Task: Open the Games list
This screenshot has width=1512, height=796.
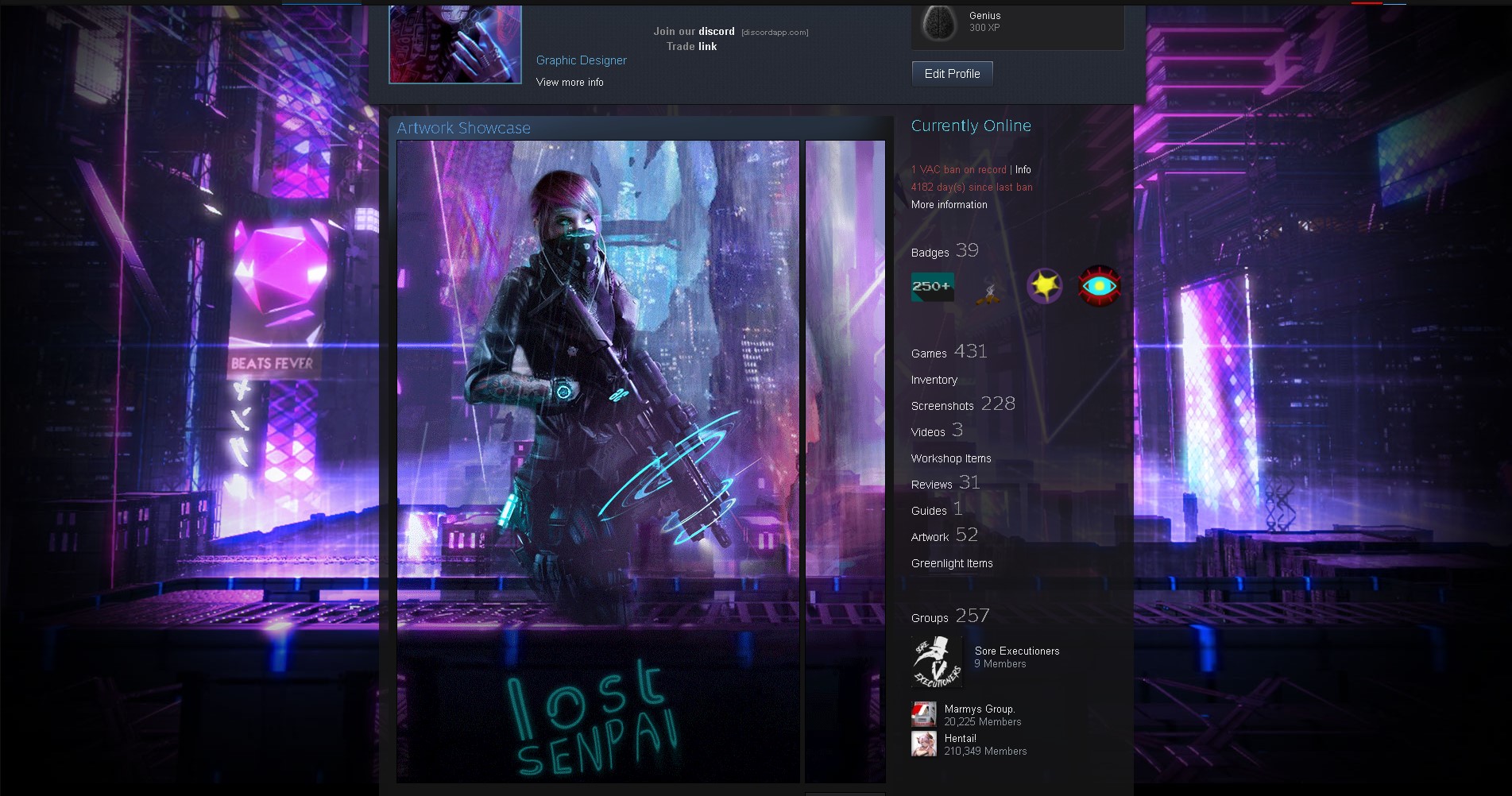Action: 929,354
